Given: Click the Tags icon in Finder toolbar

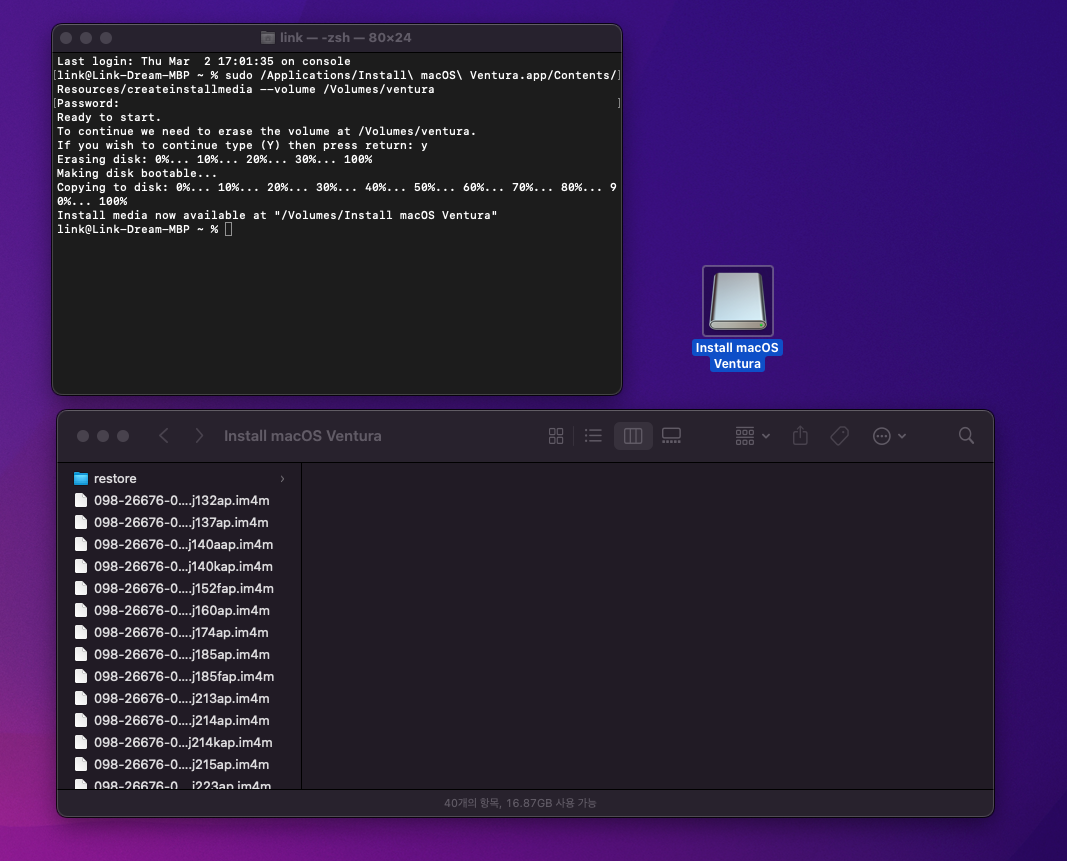Looking at the screenshot, I should (840, 436).
